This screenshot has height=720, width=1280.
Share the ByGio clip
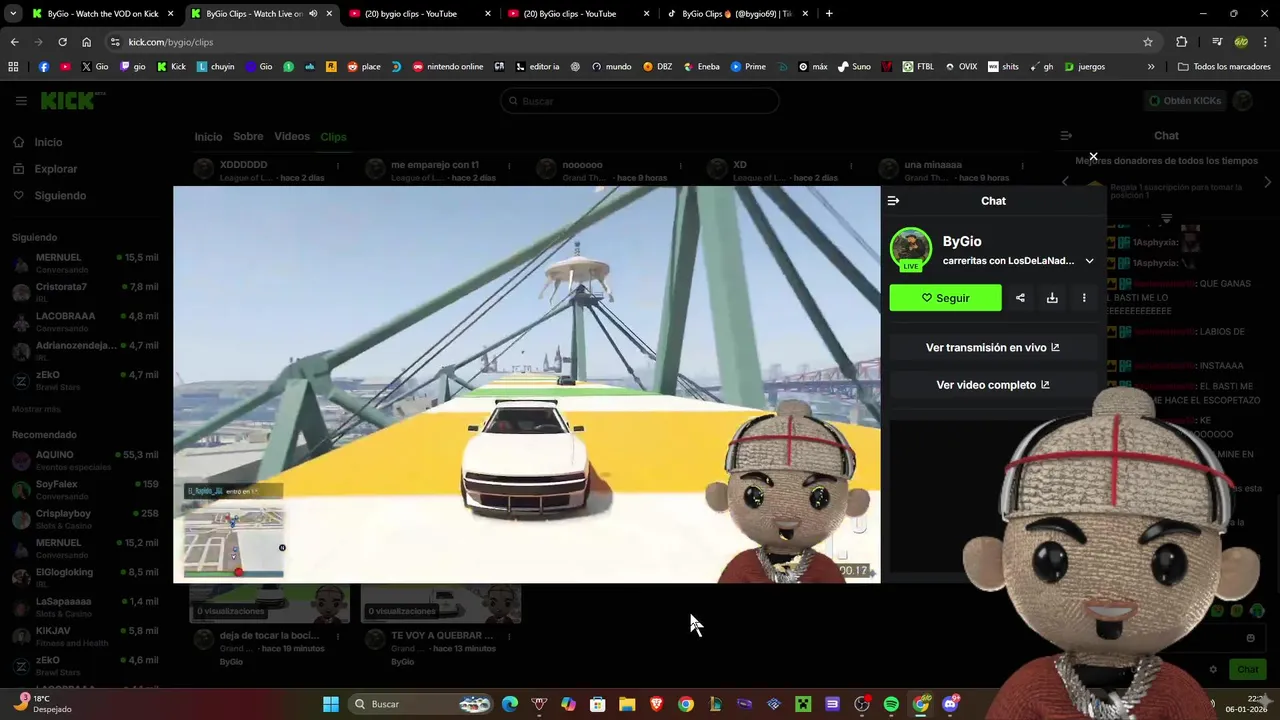pyautogui.click(x=1020, y=298)
